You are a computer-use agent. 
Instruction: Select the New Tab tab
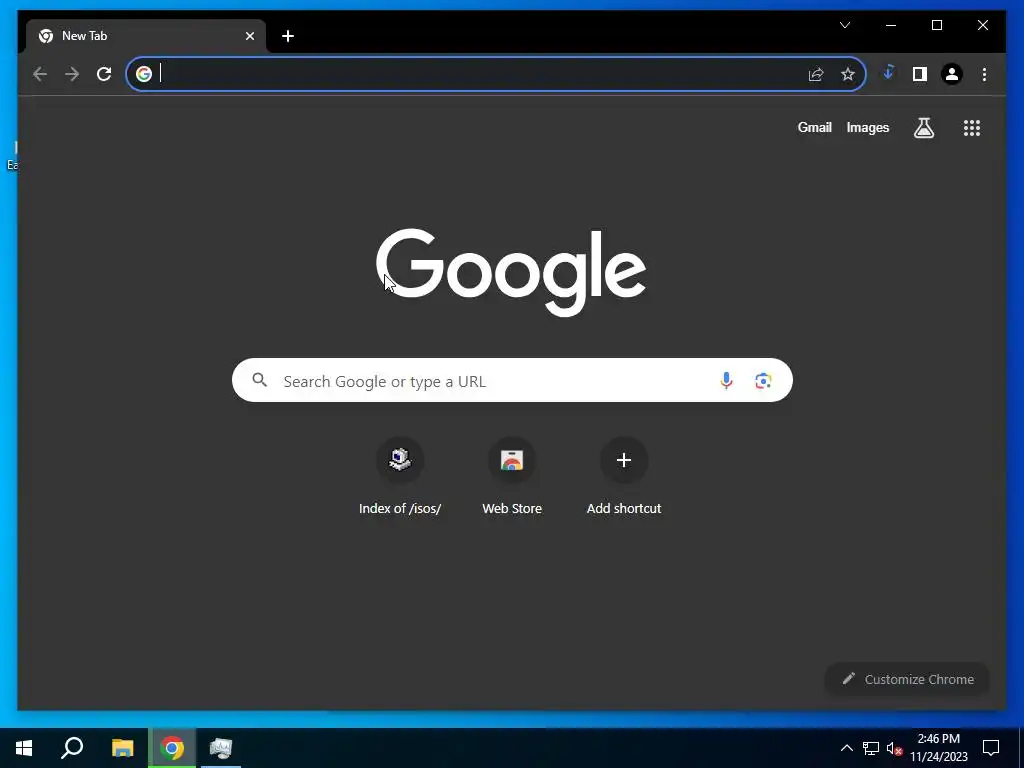point(145,36)
